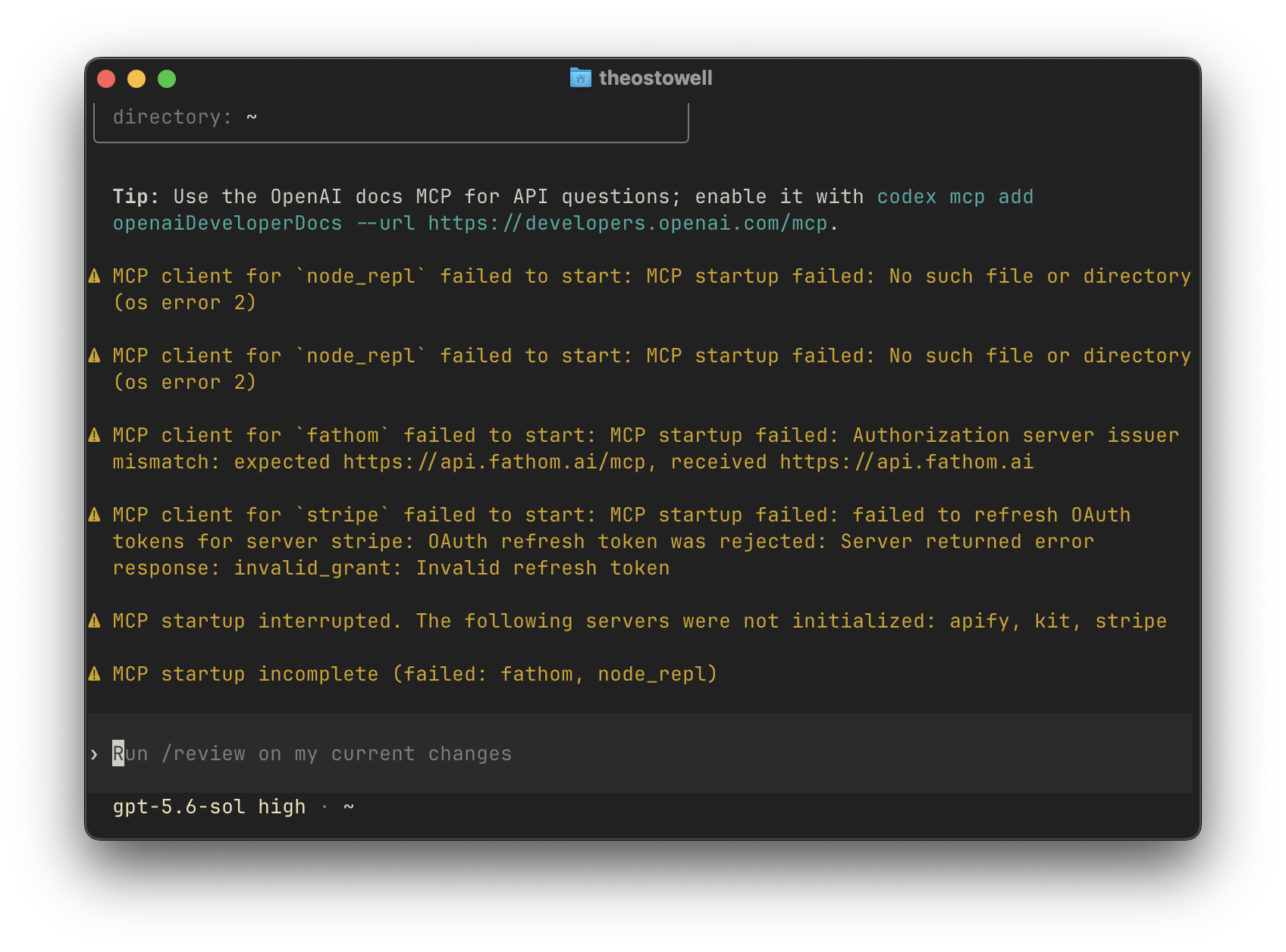Click the 'openaiDeveloperDocs' command text
This screenshot has width=1286, height=952.
pos(227,224)
